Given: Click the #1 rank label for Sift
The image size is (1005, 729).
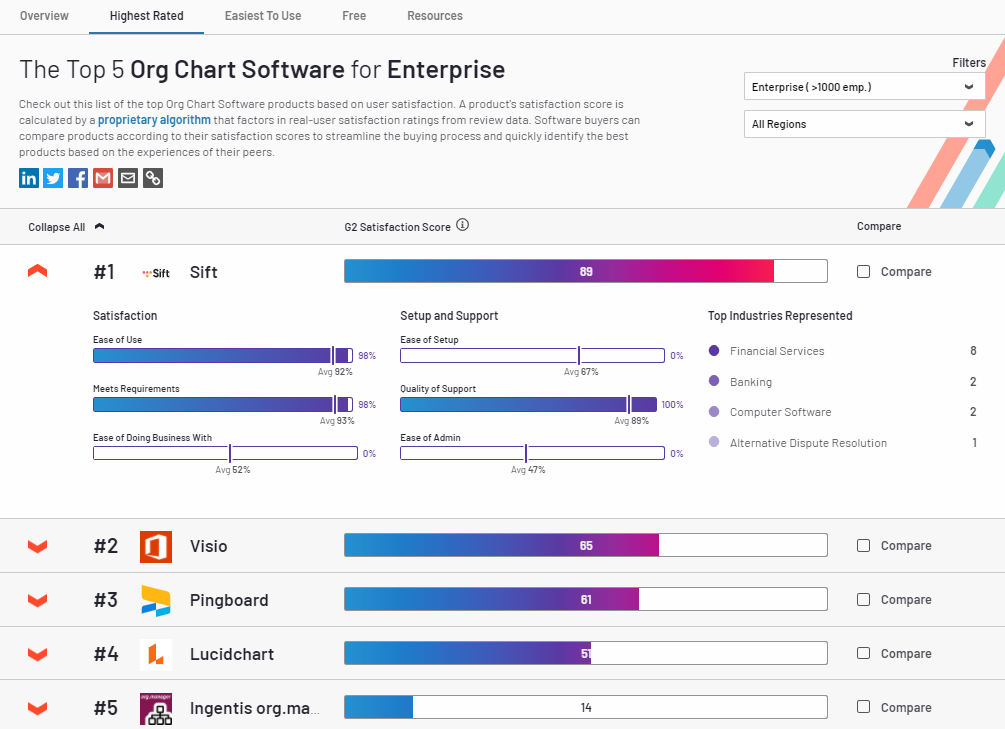Looking at the screenshot, I should 104,272.
